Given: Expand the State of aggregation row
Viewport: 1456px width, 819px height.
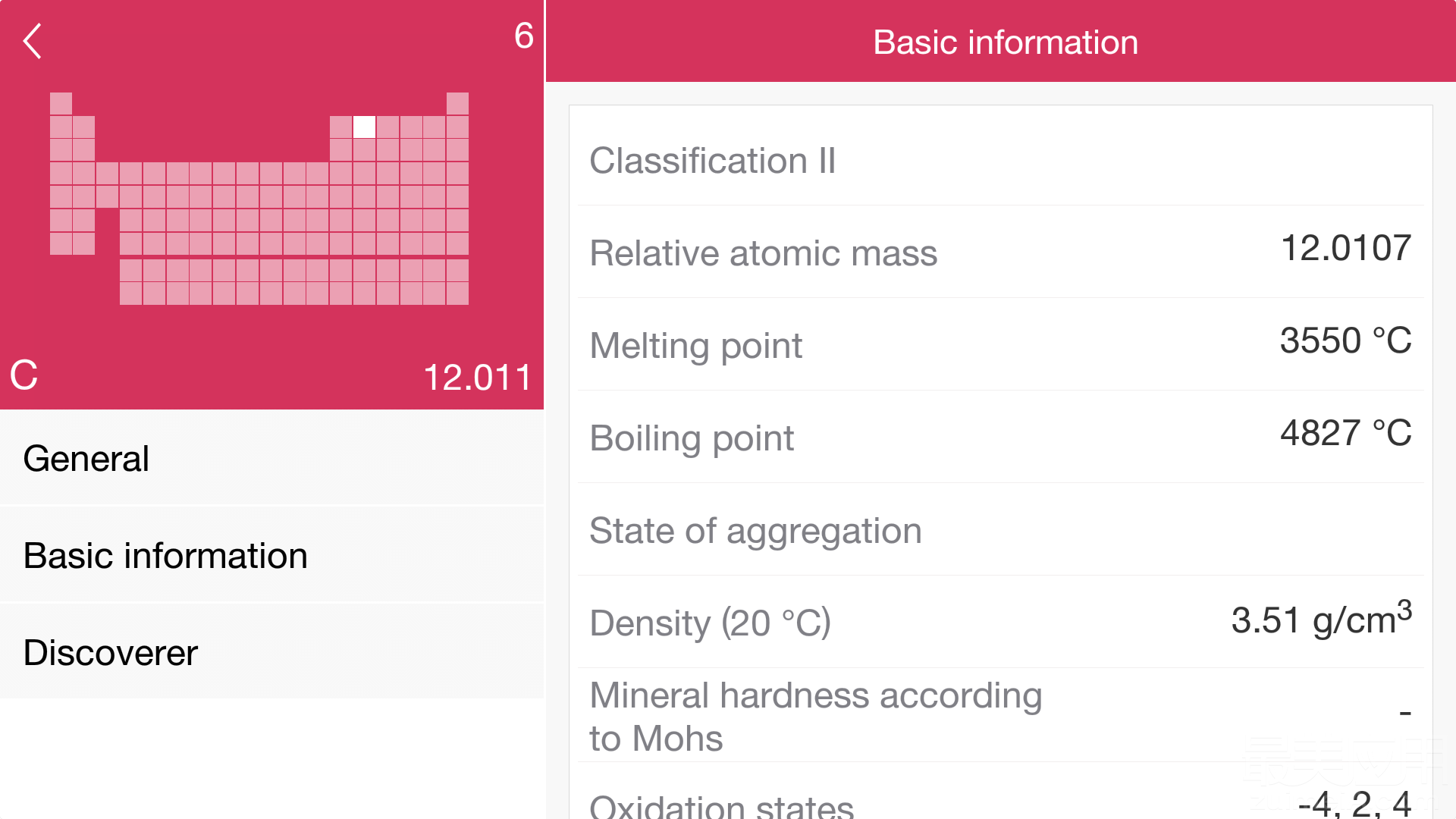Looking at the screenshot, I should coord(1001,530).
